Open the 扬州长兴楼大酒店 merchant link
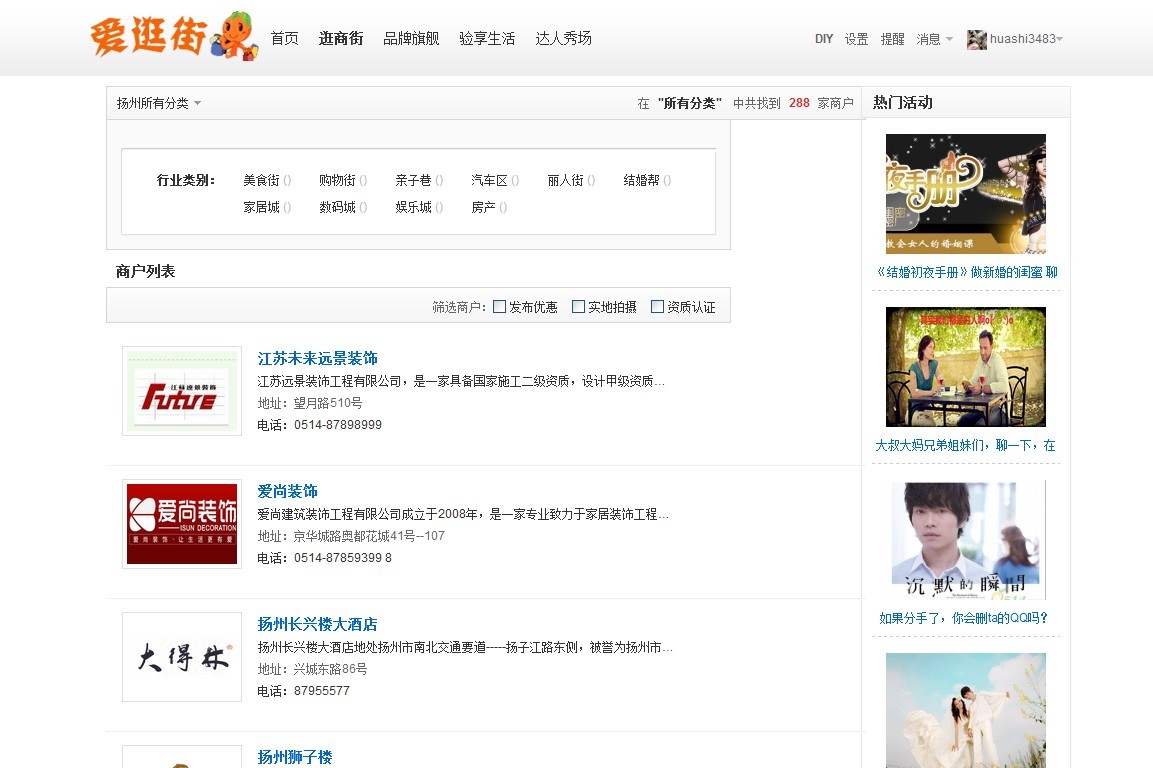Viewport: 1153px width, 768px height. click(318, 625)
